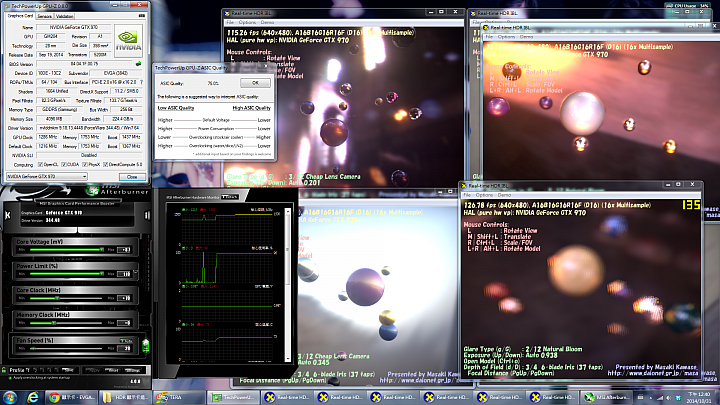This screenshot has width=720, height=405.
Task: Toggle the DirectCompute 5.0 checkbox
Action: [x=106, y=164]
